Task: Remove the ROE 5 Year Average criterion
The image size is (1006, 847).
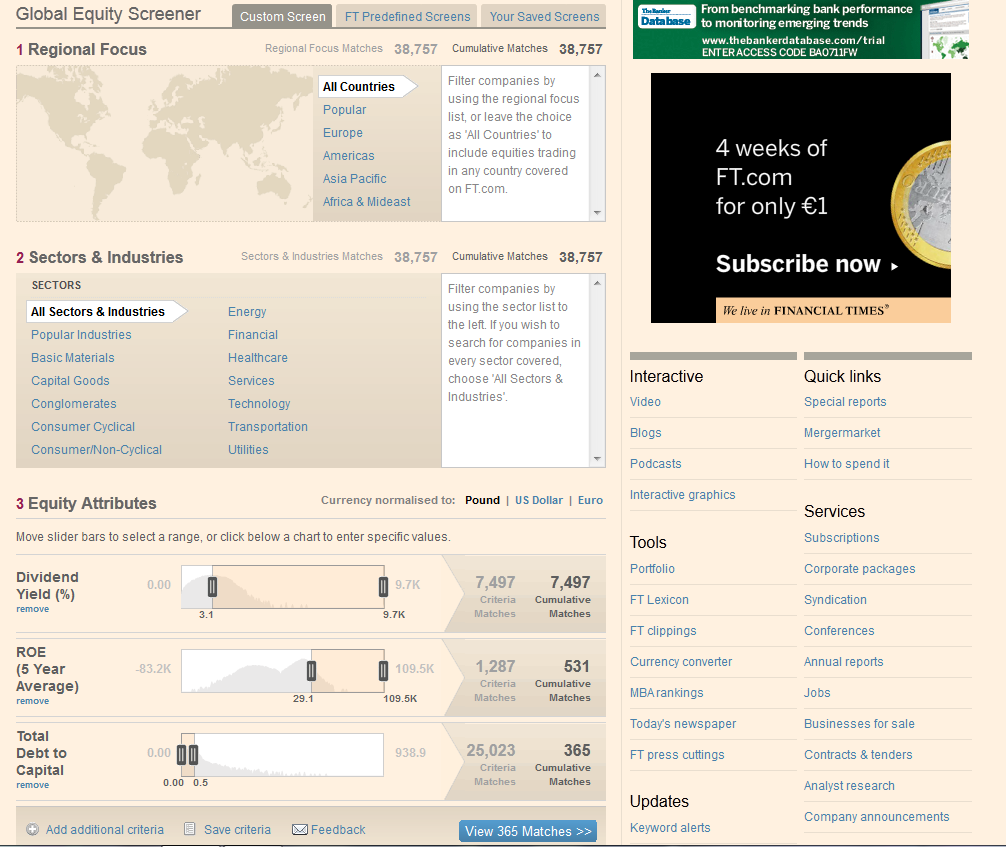Action: click(33, 701)
